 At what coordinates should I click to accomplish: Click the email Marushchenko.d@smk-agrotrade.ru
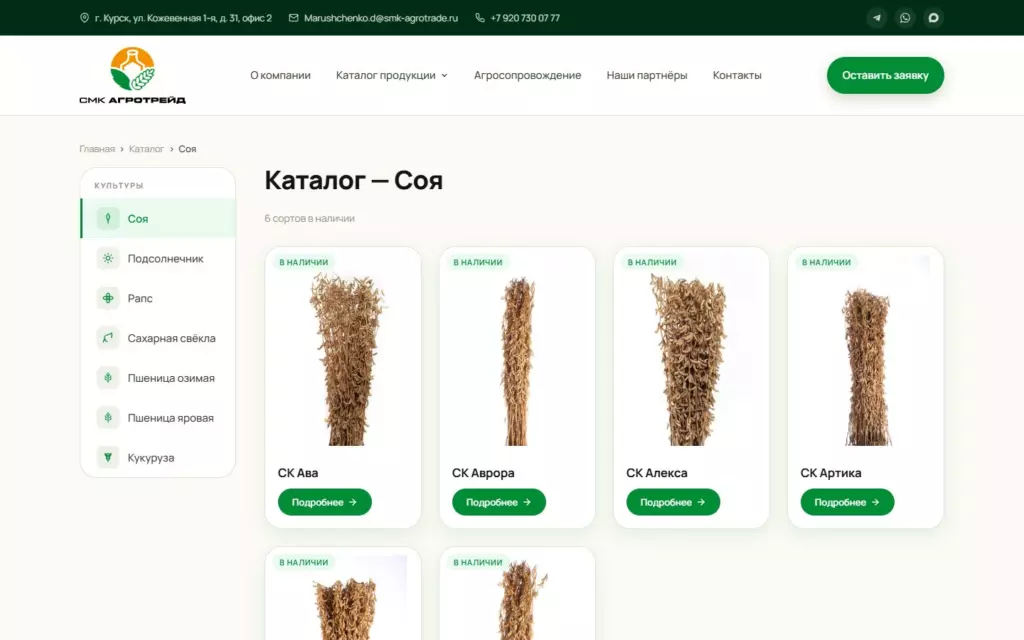click(381, 18)
